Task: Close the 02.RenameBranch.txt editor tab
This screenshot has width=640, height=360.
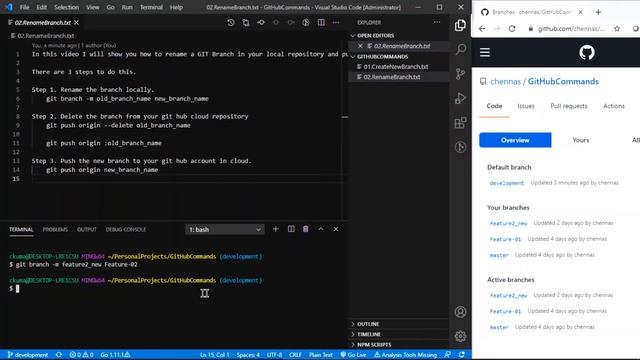Action: [76, 22]
